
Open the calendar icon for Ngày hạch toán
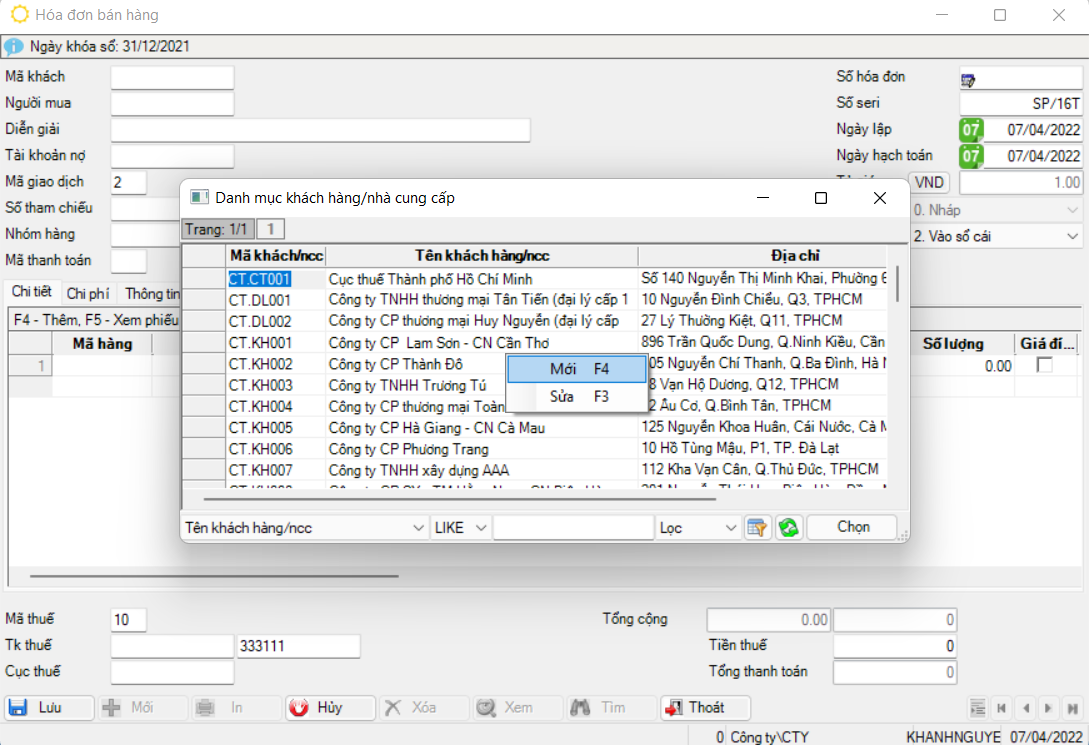tap(971, 156)
